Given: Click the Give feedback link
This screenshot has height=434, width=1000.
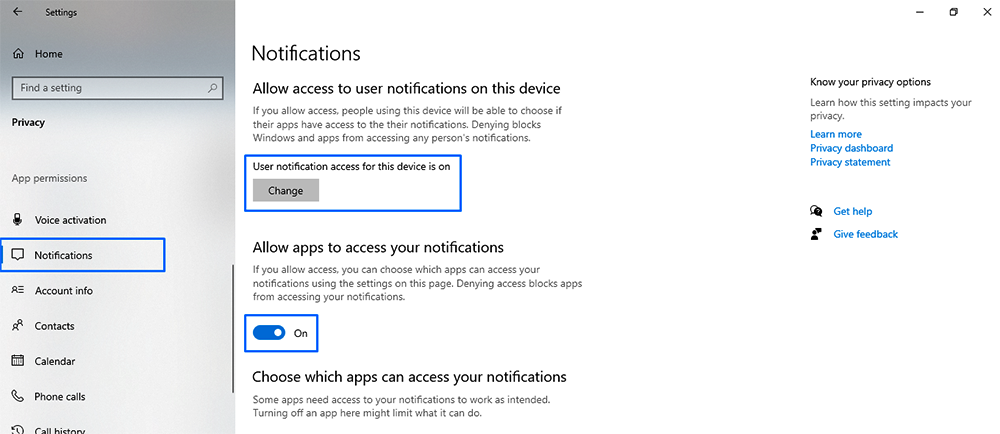Looking at the screenshot, I should (865, 234).
